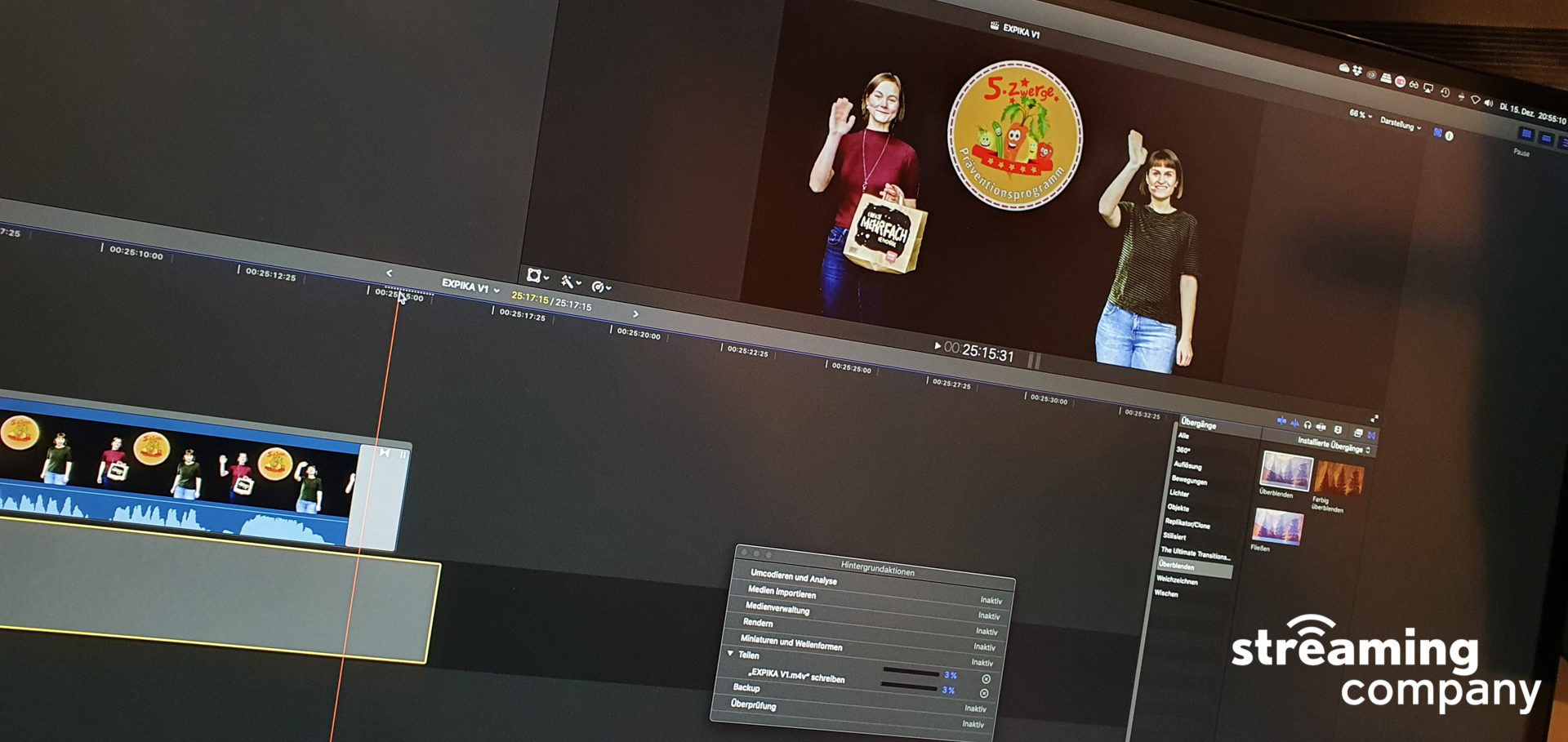
Task: Open Dropbox menu bar icon
Action: coord(1357,70)
